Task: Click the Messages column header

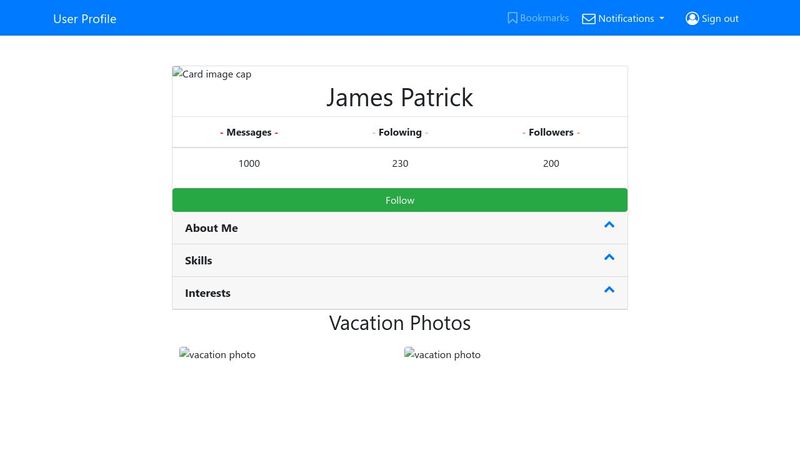Action: point(249,133)
